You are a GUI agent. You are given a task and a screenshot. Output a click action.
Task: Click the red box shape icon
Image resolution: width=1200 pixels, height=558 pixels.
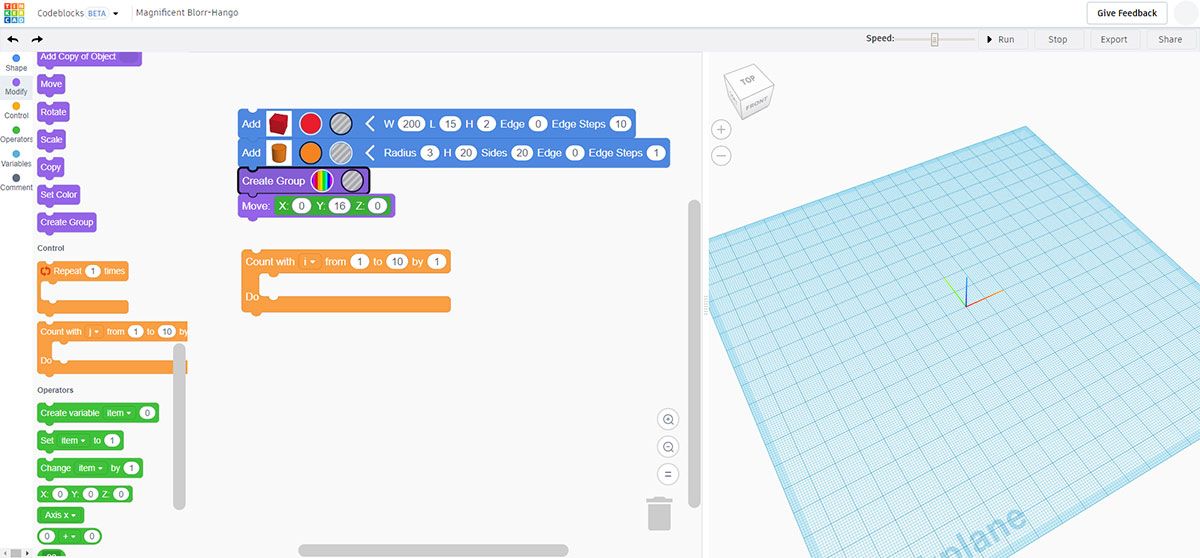pos(279,124)
